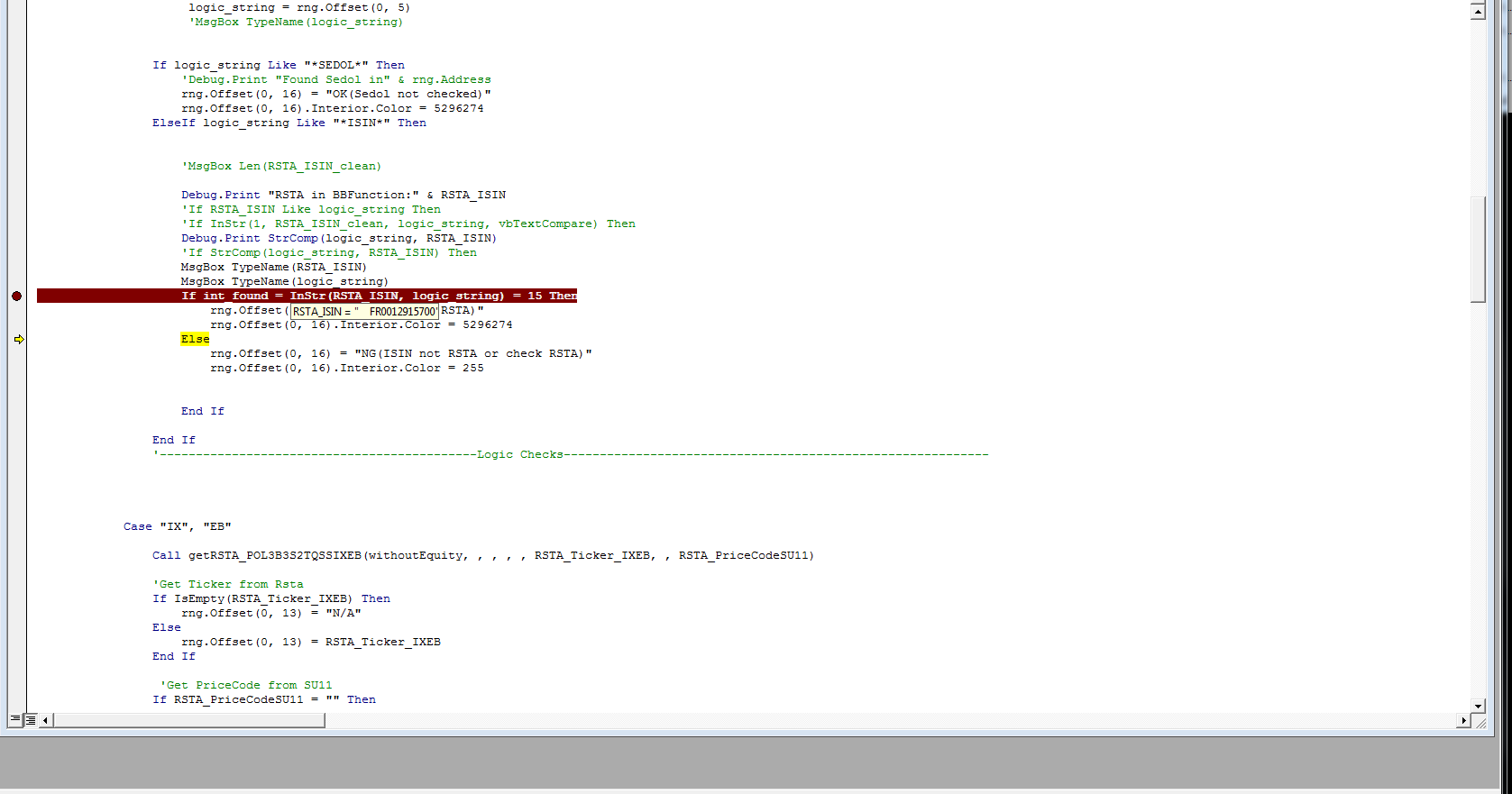Viewport: 1512px width, 794px height.
Task: Click the yellow execution arrow in margin
Action: (x=18, y=339)
